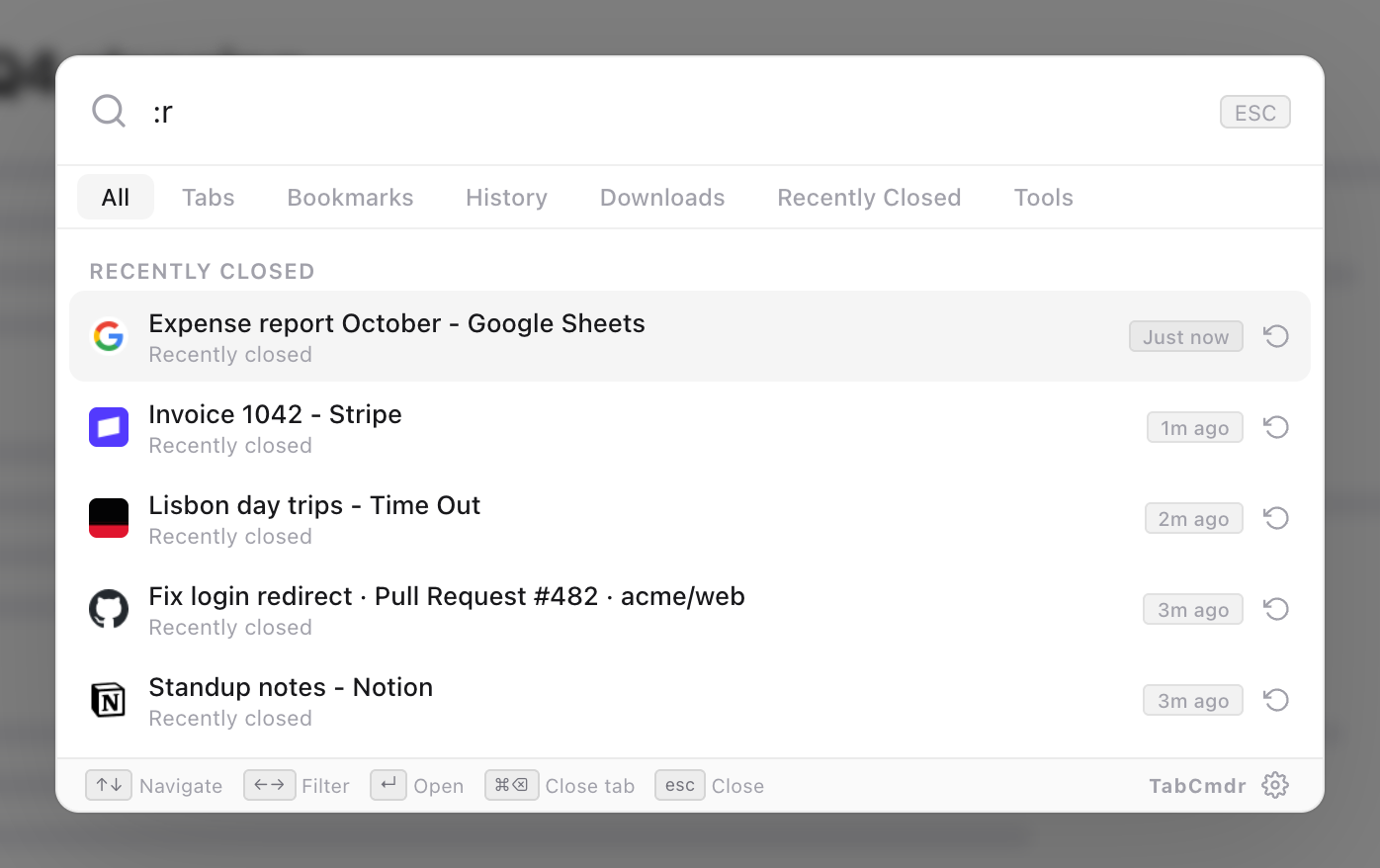Click the 1m ago timestamp badge
Image resolution: width=1380 pixels, height=868 pixels.
(1194, 427)
